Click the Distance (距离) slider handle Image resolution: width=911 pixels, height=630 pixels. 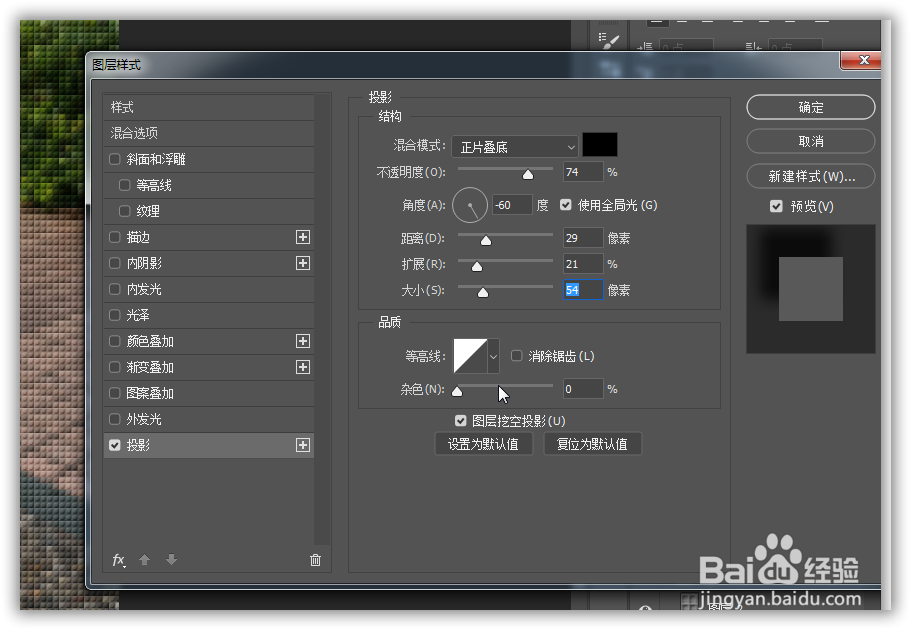[486, 240]
